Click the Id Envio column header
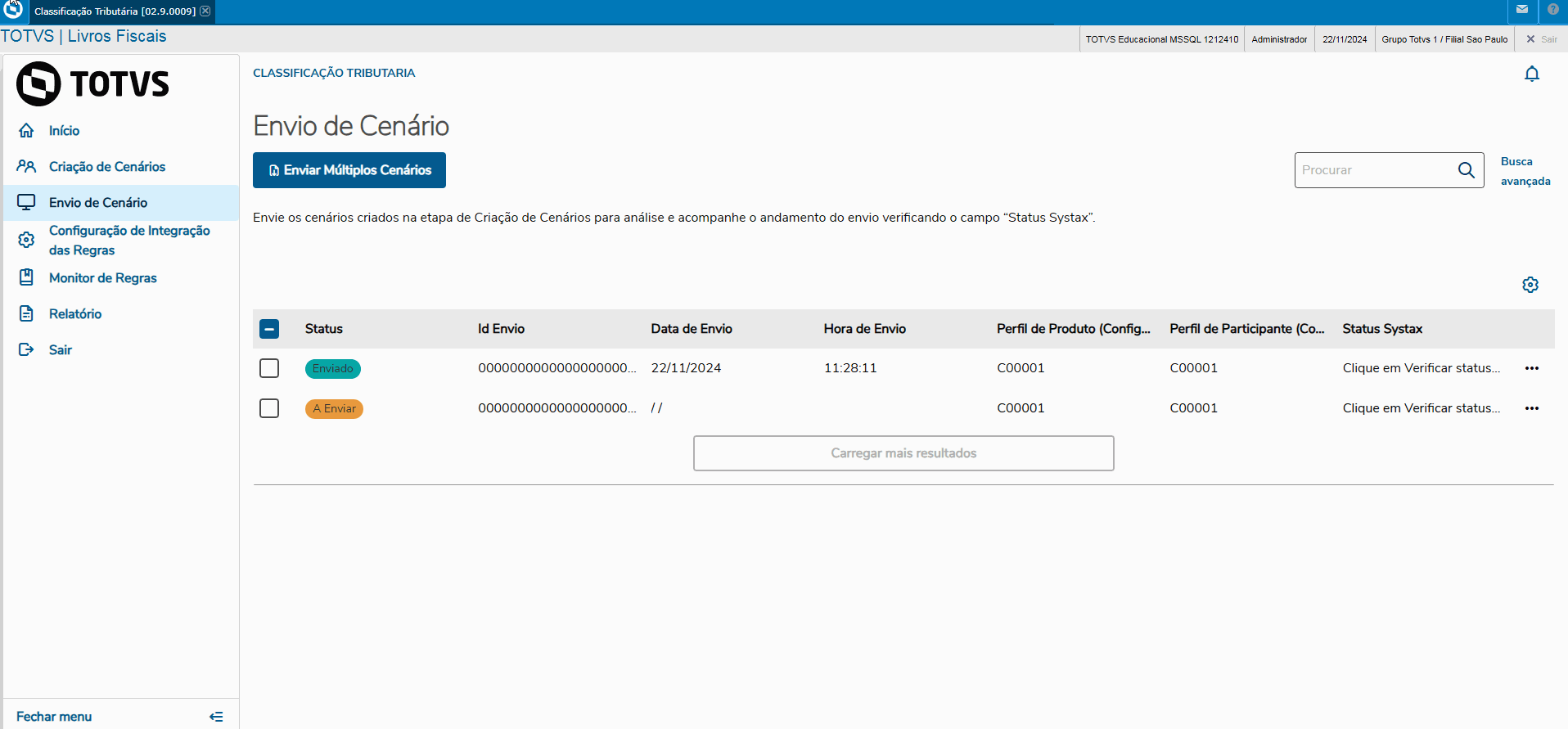The height and width of the screenshot is (729, 1568). pos(502,329)
